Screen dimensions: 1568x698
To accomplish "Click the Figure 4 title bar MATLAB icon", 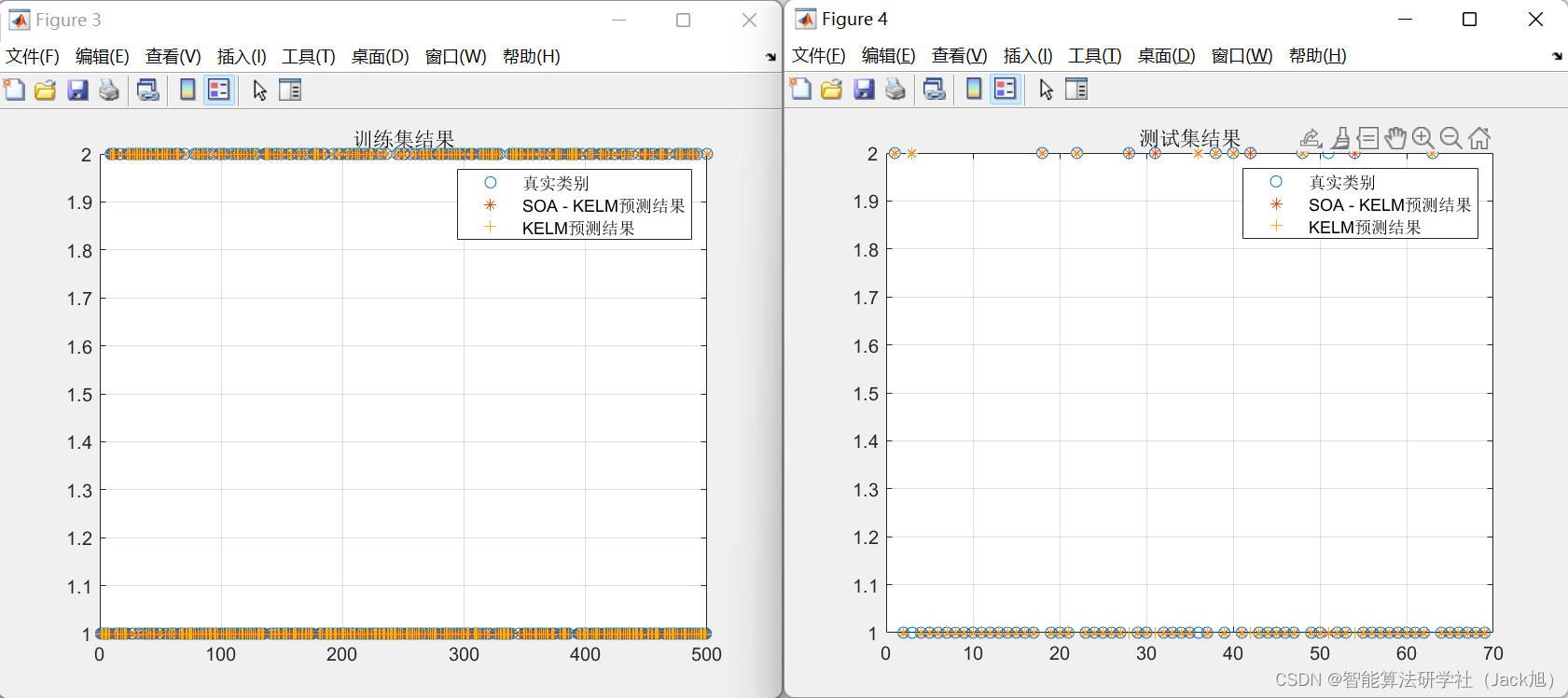I will [x=805, y=19].
